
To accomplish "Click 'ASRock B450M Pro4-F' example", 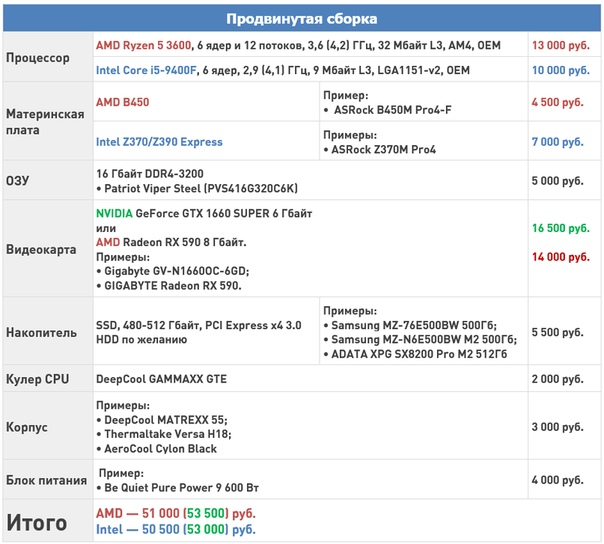I will point(393,110).
